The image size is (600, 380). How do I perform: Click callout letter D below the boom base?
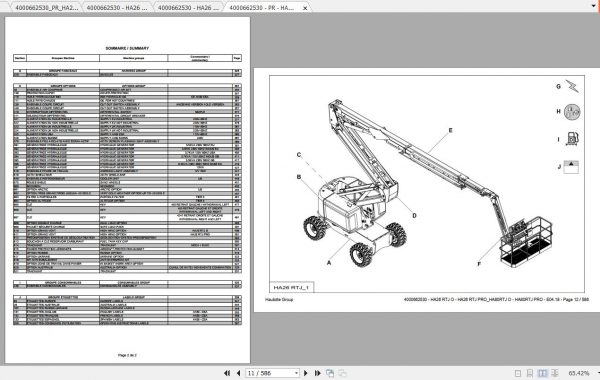pyautogui.click(x=414, y=215)
